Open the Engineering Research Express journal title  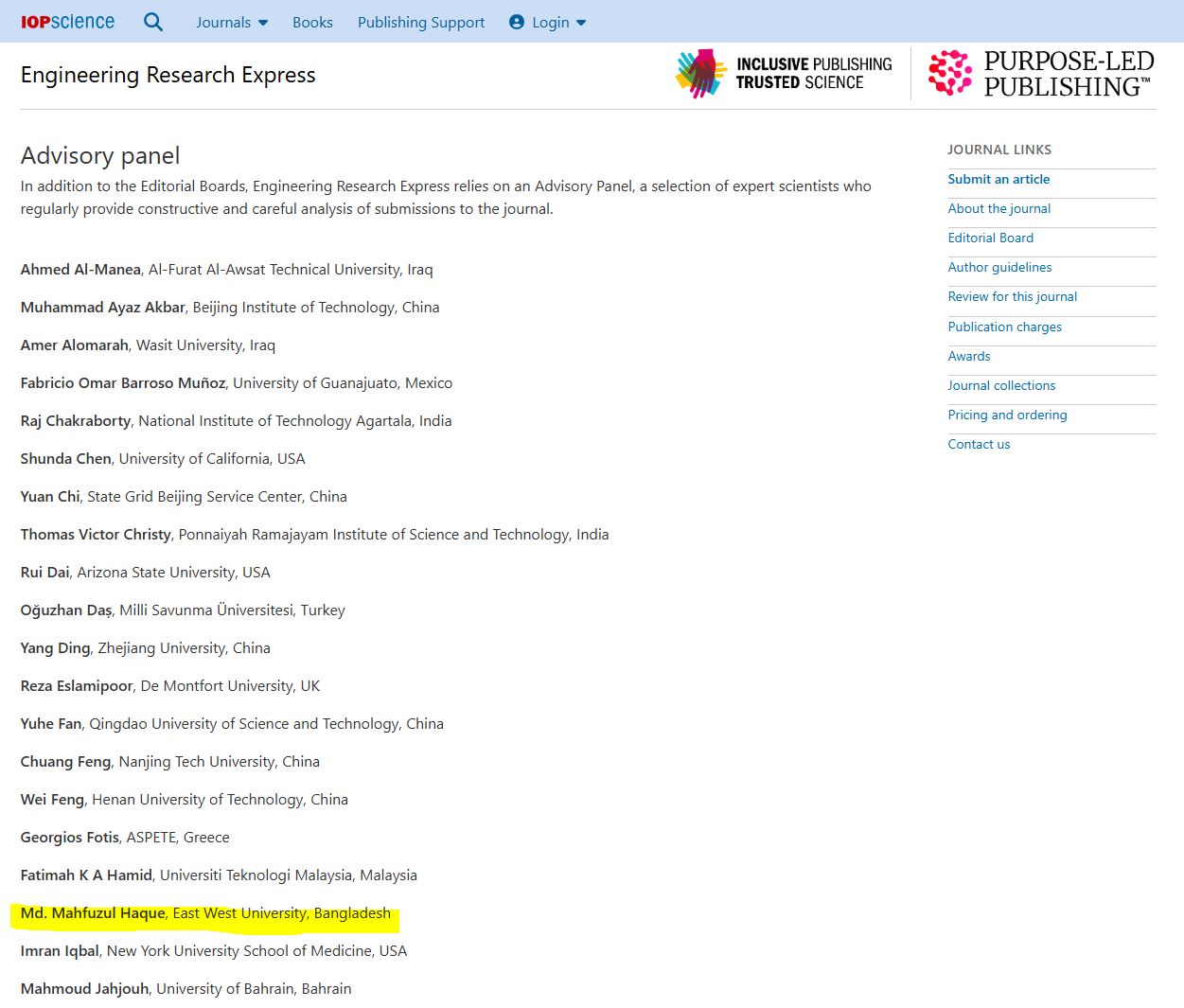click(x=168, y=75)
